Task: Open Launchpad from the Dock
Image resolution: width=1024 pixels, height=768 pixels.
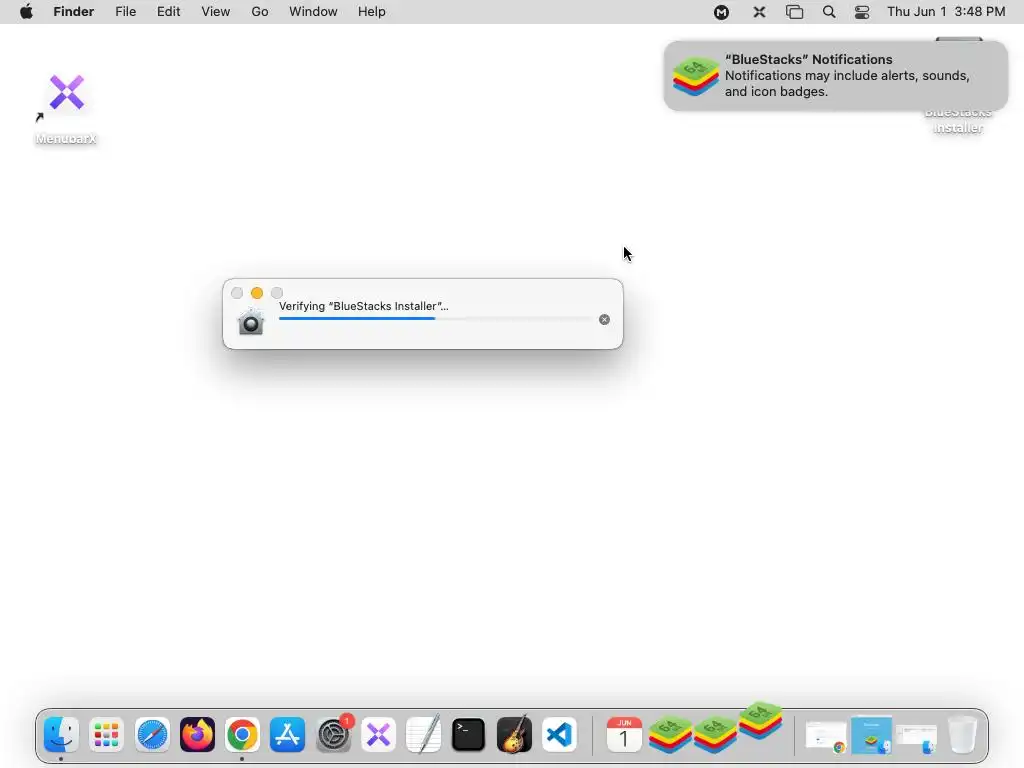Action: point(106,735)
